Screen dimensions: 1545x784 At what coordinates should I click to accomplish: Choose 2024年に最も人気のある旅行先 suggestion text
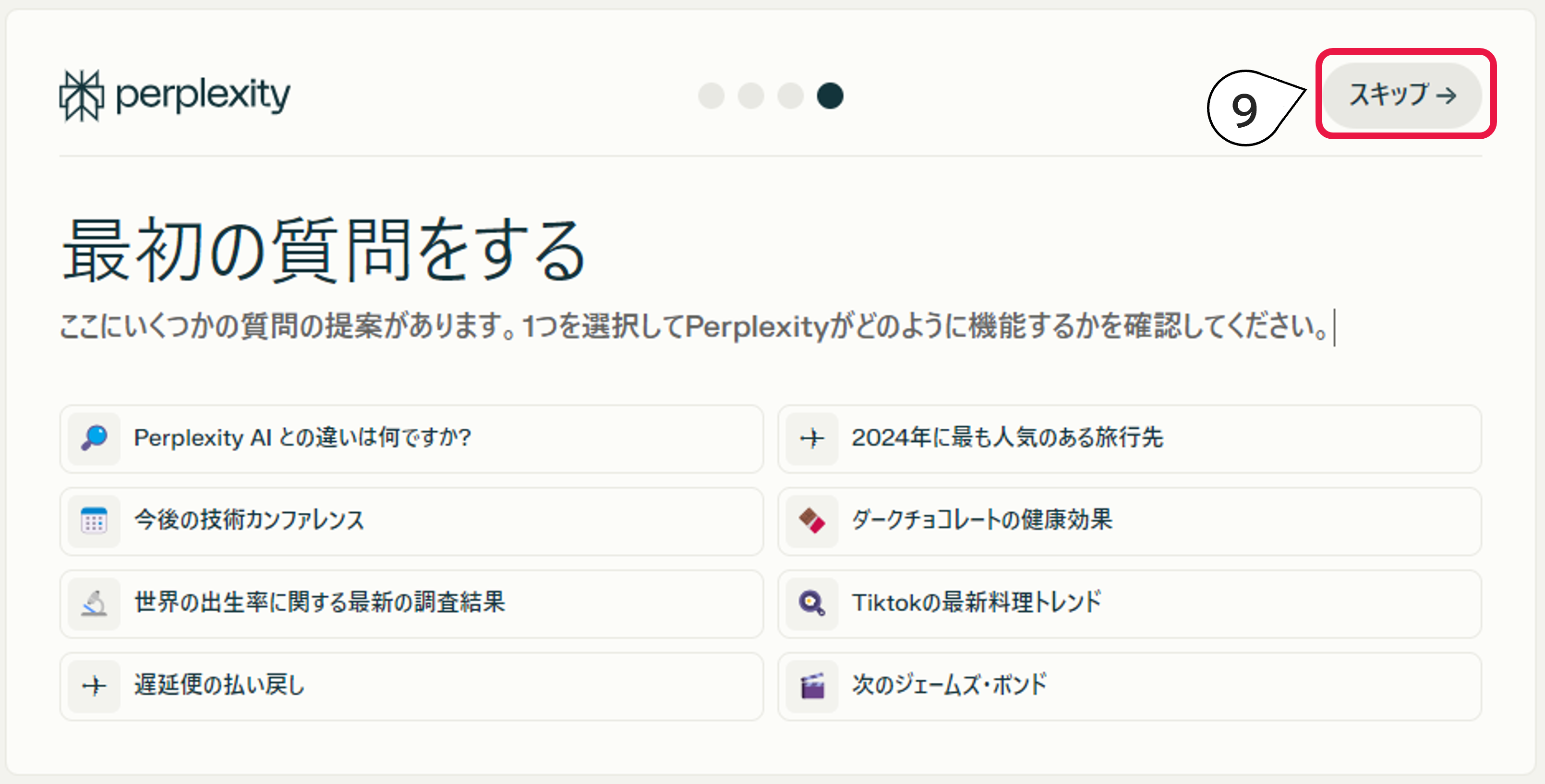point(1008,438)
